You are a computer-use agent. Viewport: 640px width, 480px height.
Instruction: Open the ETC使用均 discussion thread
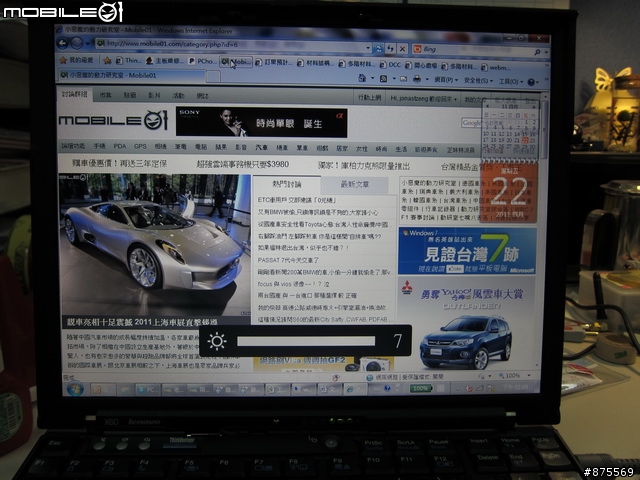tap(297, 200)
